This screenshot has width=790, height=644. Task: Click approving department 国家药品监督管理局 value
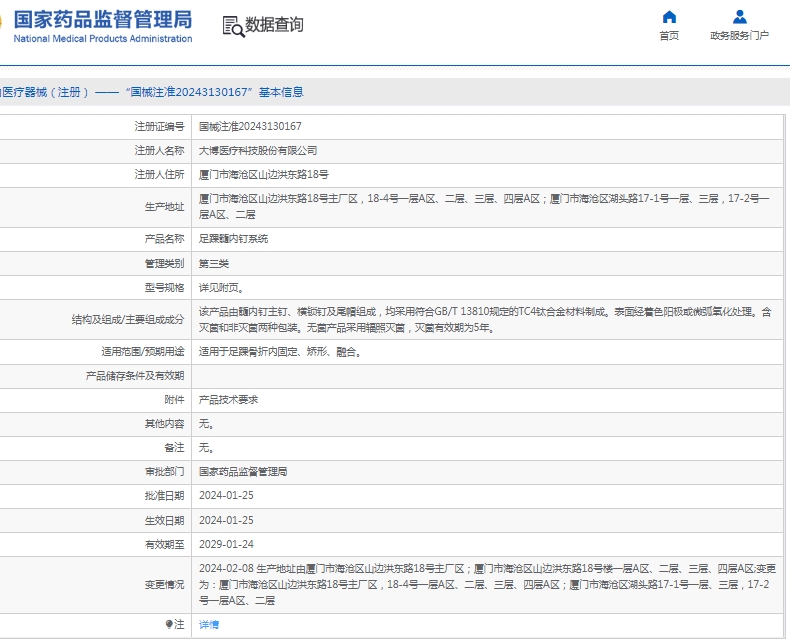point(243,472)
